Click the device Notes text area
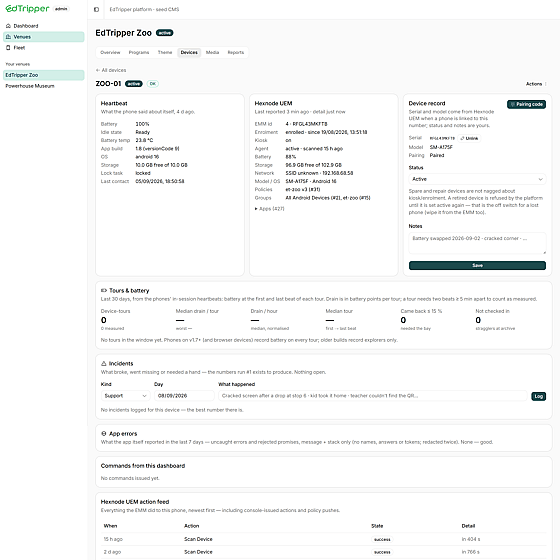The height and width of the screenshot is (560, 560). coord(477,243)
